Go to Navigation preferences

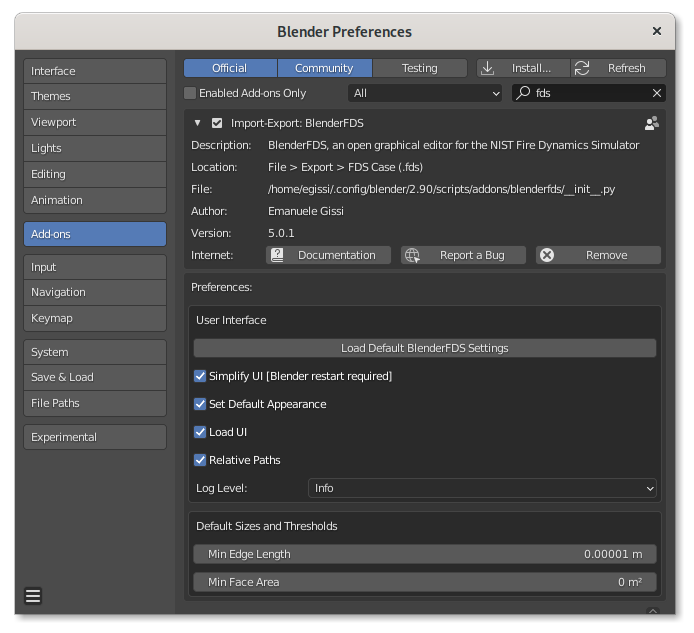(95, 293)
